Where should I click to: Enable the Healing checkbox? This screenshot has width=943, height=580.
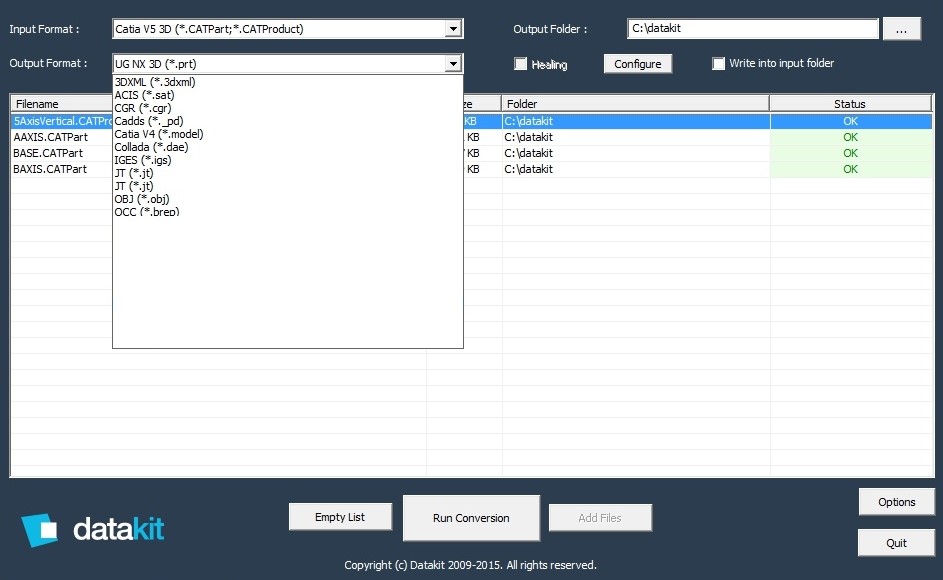pyautogui.click(x=520, y=64)
